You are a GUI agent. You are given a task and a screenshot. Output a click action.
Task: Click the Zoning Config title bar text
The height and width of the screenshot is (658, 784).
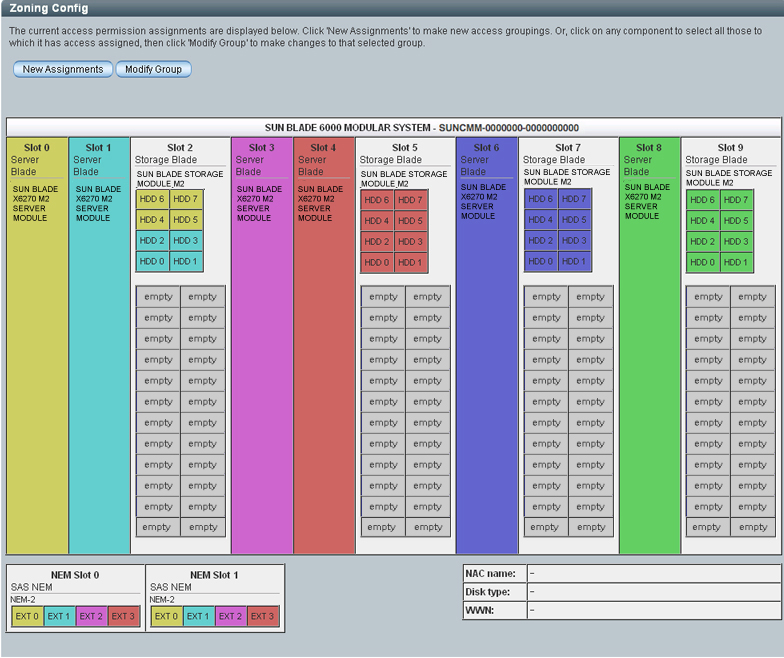49,8
